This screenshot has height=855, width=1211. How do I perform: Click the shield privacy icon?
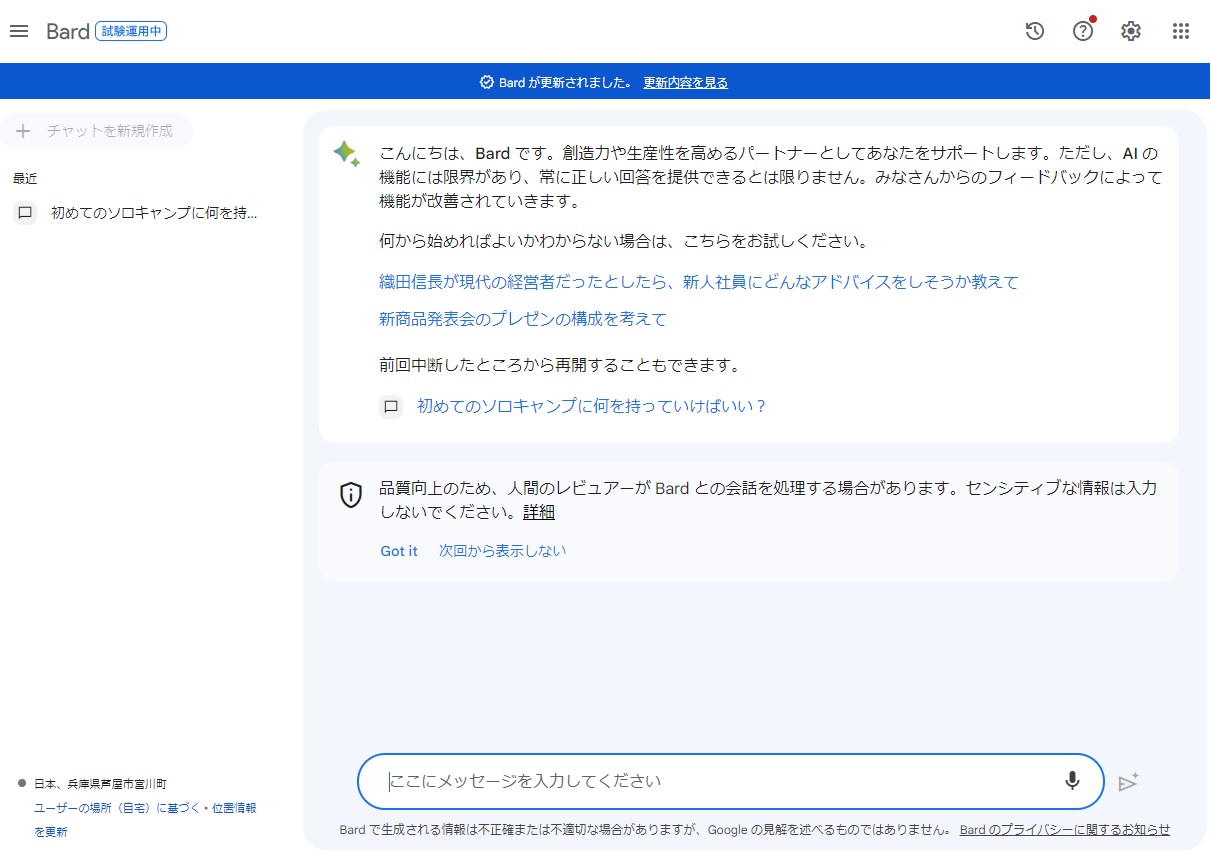pos(351,495)
